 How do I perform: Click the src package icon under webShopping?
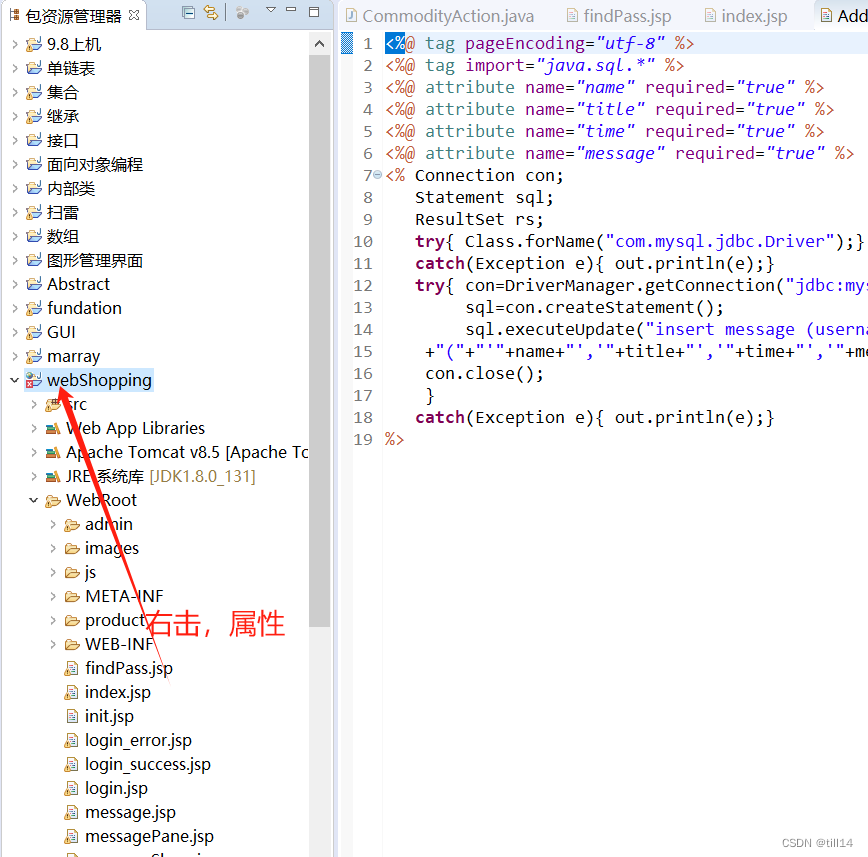point(56,404)
